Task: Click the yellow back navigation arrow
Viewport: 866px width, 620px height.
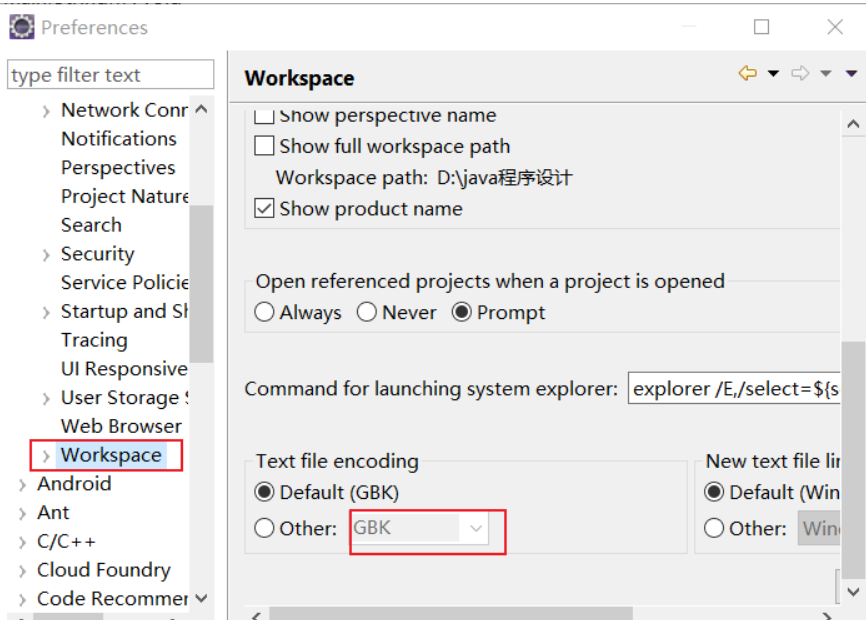Action: coord(748,73)
